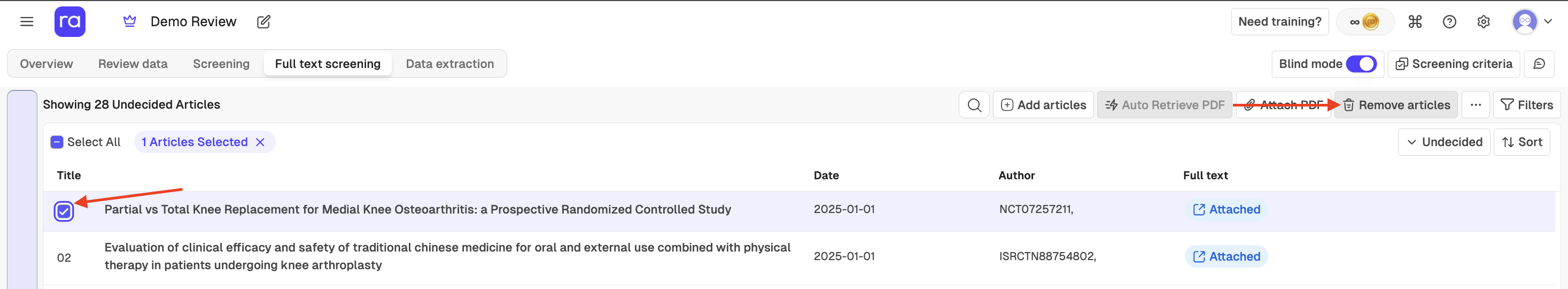Screen dimensions: 1568x289
Task: Open the comments chat bubble icon
Action: pyautogui.click(x=1539, y=64)
